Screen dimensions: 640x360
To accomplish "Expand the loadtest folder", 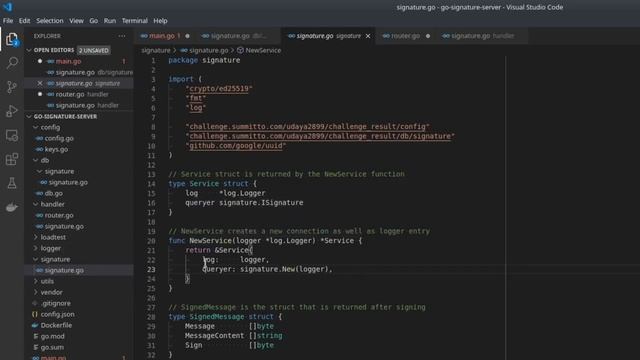I will [x=53, y=237].
